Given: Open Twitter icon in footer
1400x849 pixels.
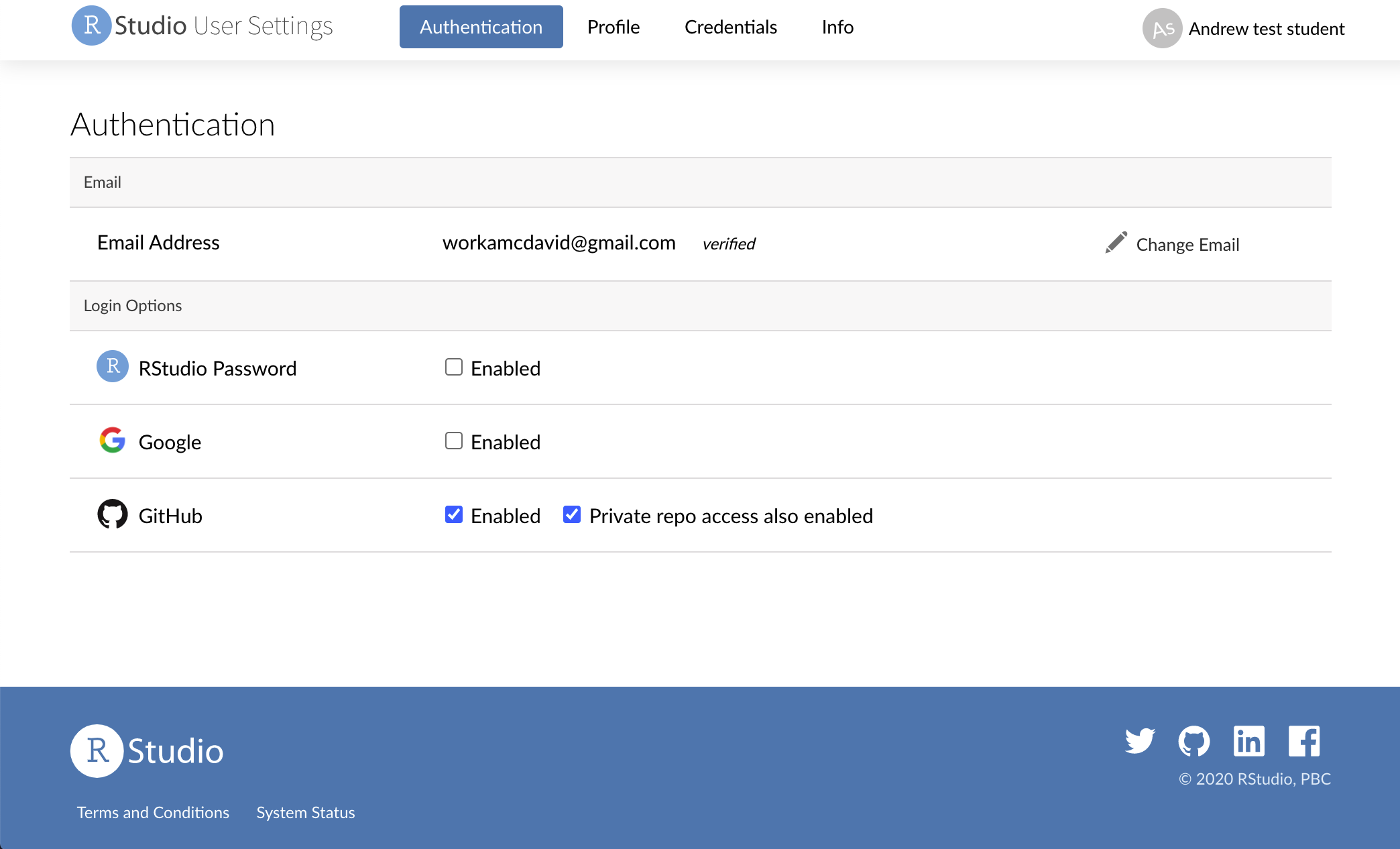Looking at the screenshot, I should click(x=1139, y=741).
